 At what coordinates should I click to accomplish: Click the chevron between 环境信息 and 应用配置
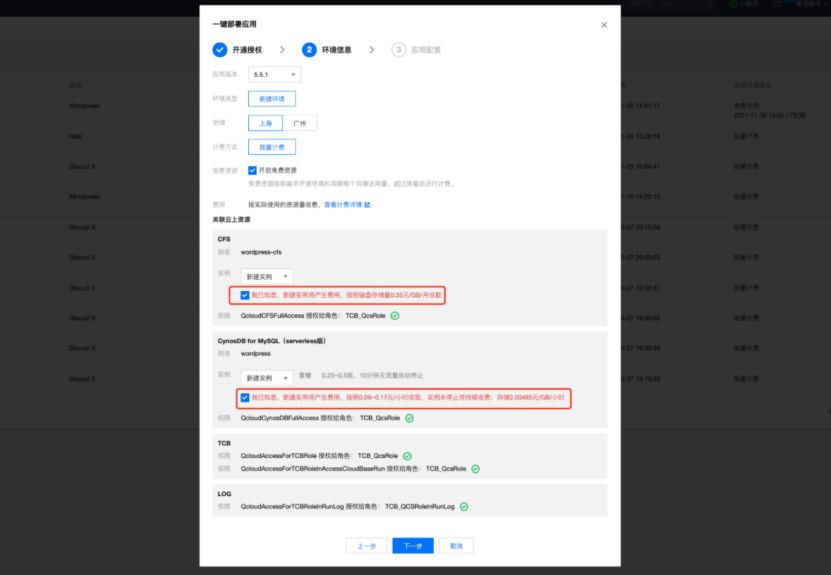coord(372,50)
